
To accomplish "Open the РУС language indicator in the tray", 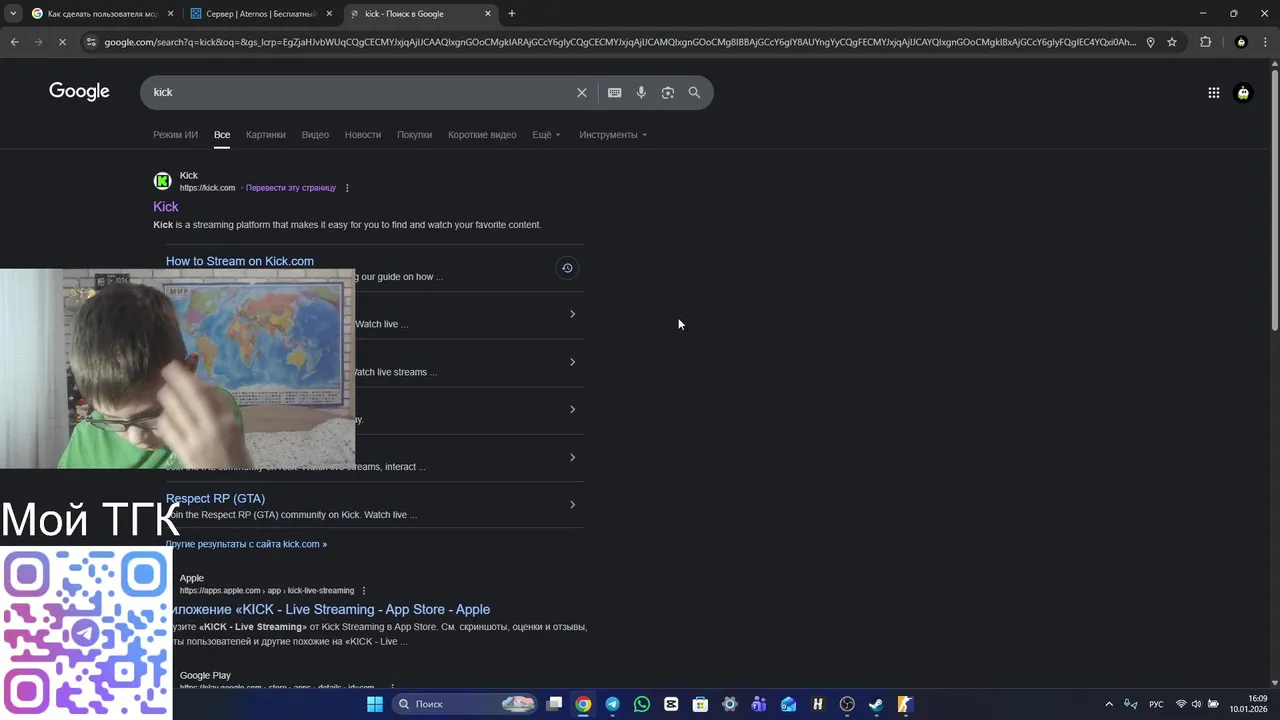I will point(1156,704).
